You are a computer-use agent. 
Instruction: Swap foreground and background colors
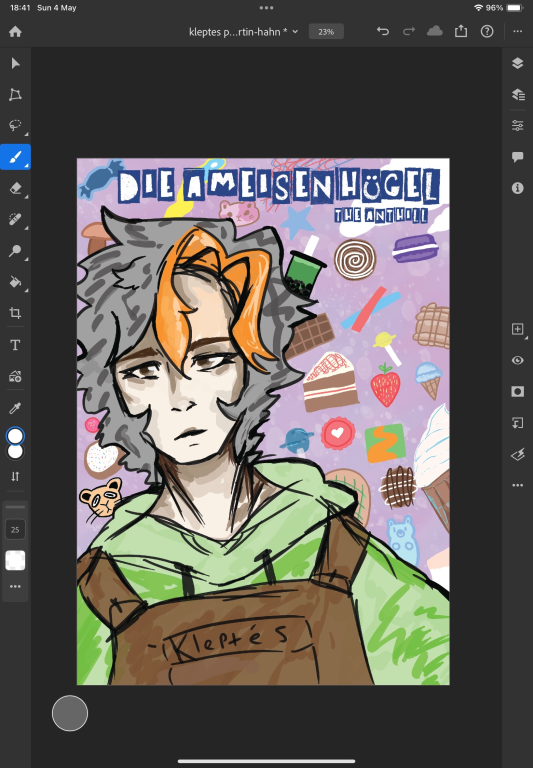(15, 476)
